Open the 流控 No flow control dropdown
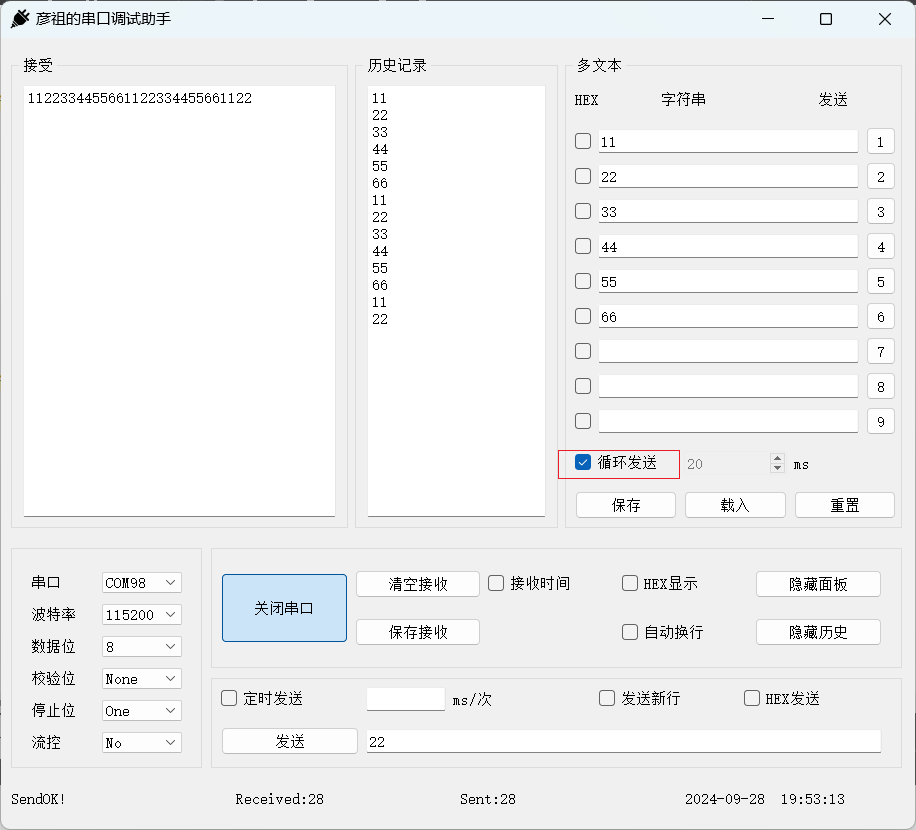The width and height of the screenshot is (916, 830). 141,743
